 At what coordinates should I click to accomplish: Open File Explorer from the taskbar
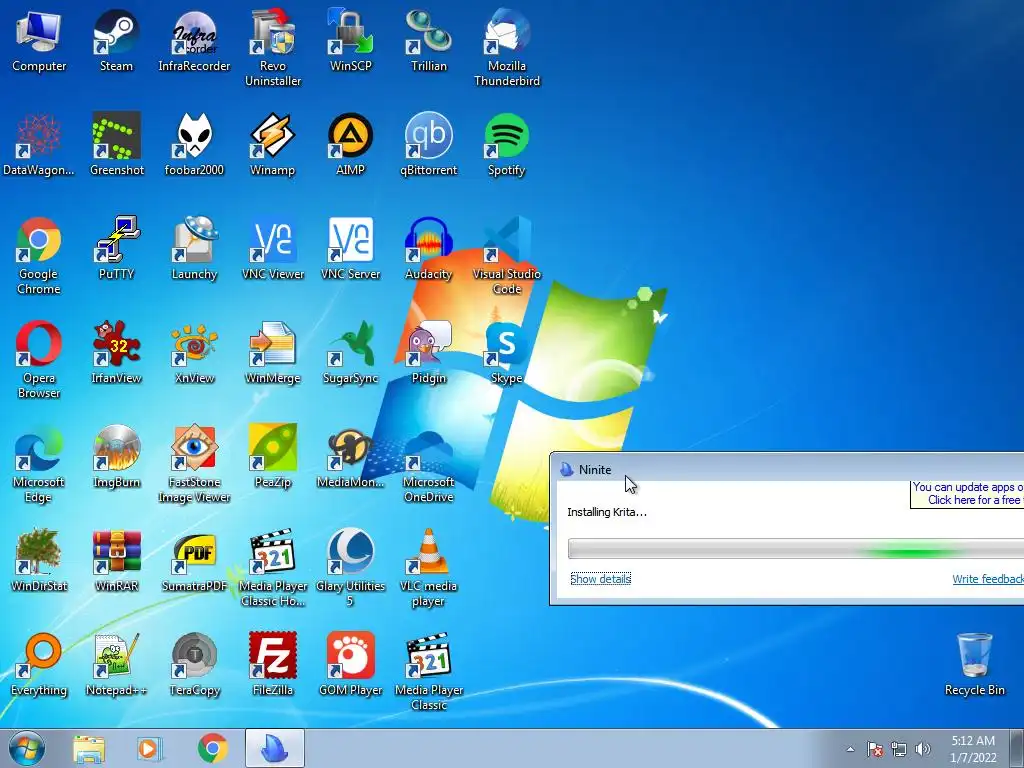tap(88, 748)
